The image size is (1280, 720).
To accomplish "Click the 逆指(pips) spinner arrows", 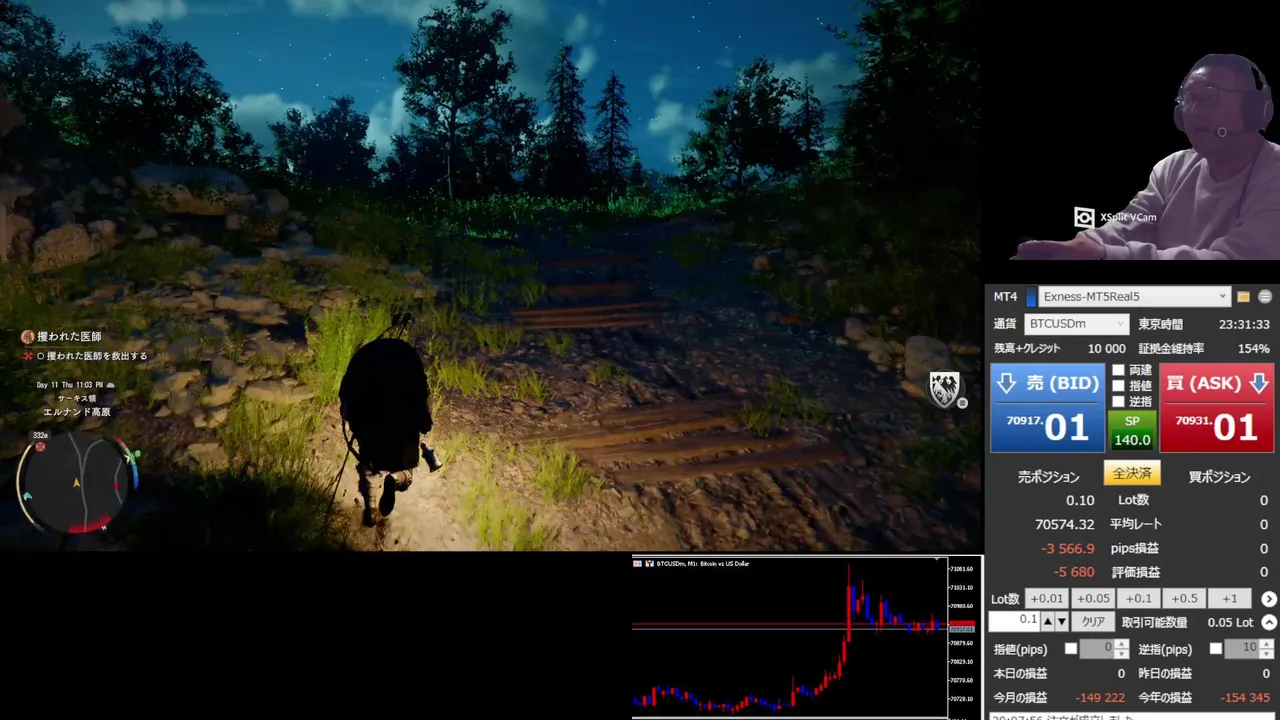I will tap(1266, 649).
